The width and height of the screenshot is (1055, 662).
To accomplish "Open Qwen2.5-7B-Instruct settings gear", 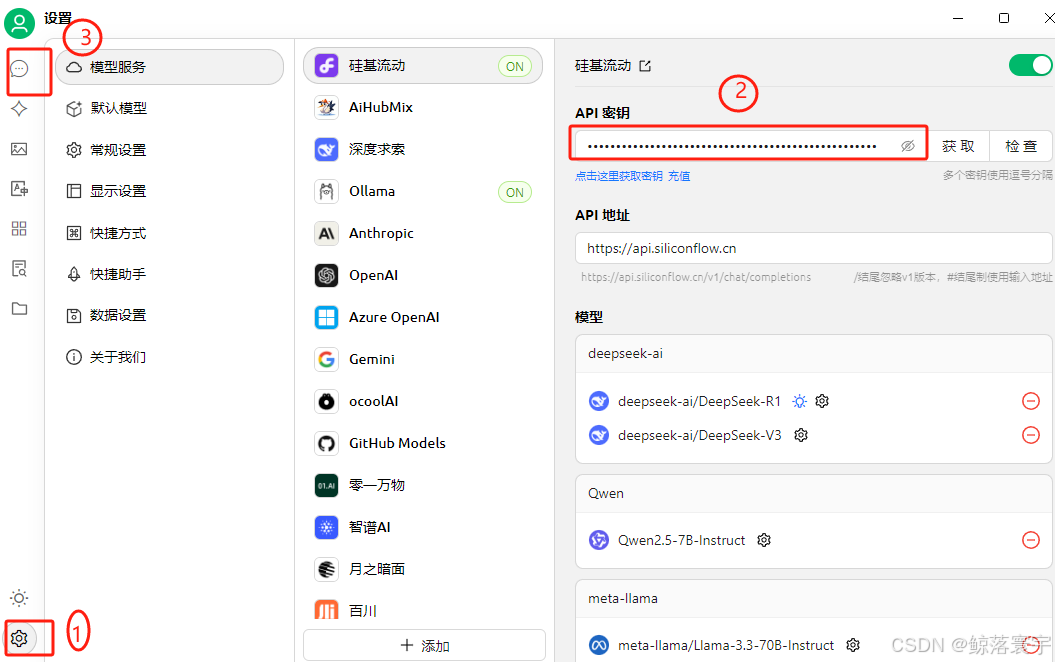I will (764, 540).
